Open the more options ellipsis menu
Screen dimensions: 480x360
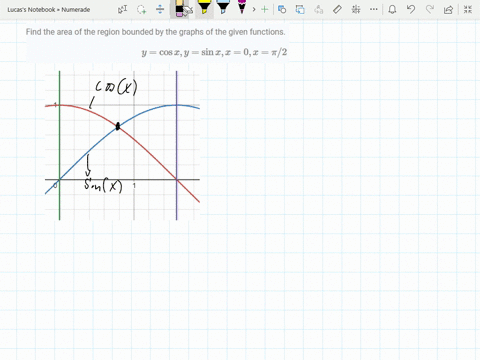[x=374, y=9]
